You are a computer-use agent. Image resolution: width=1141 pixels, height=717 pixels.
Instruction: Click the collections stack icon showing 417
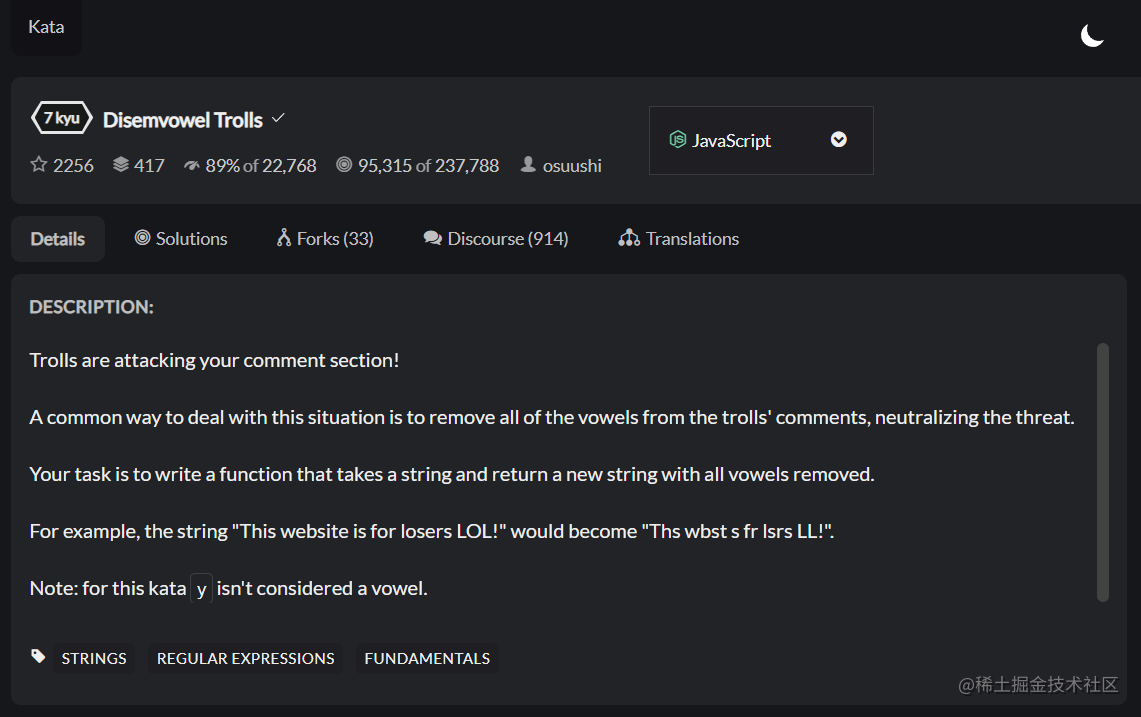(121, 165)
